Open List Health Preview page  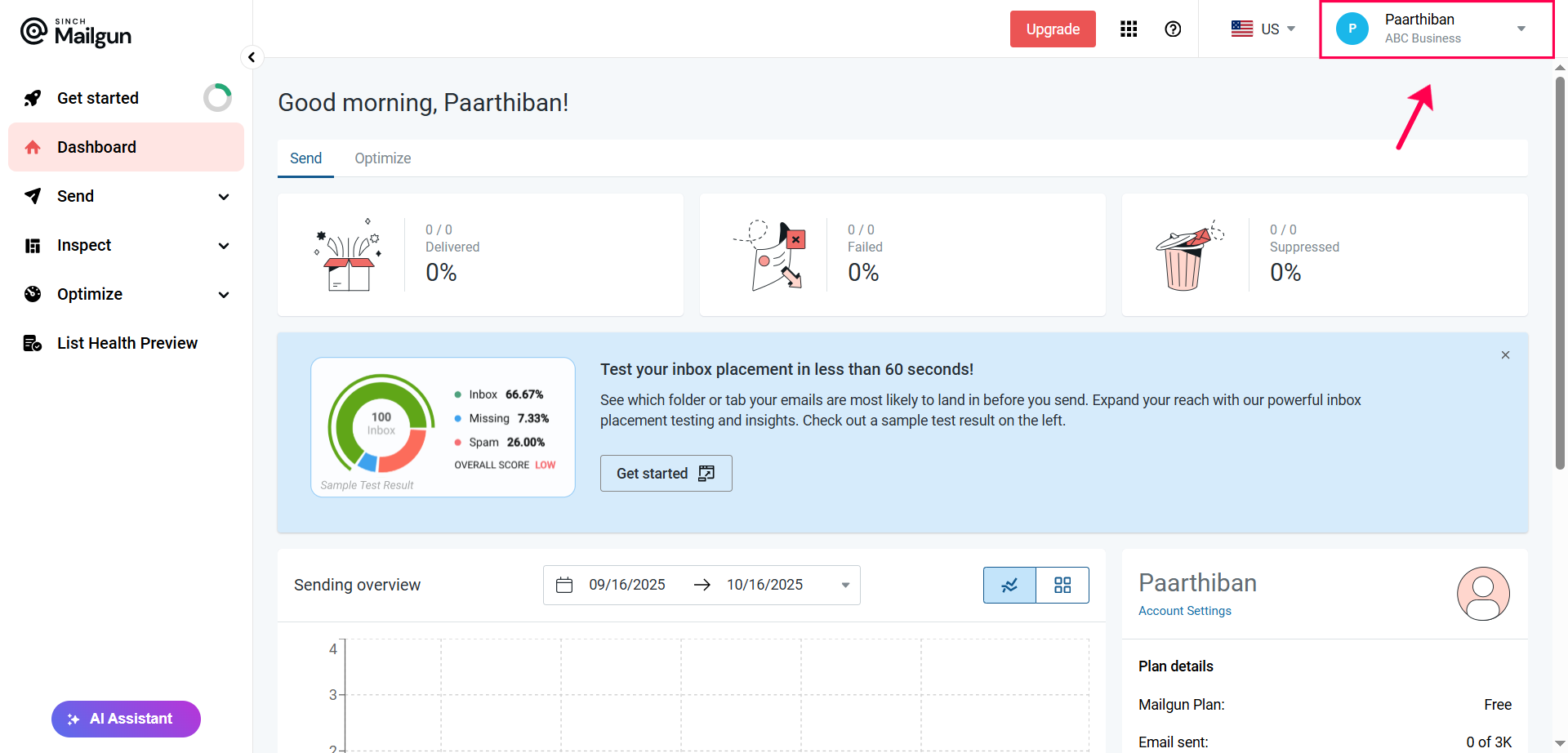(127, 343)
